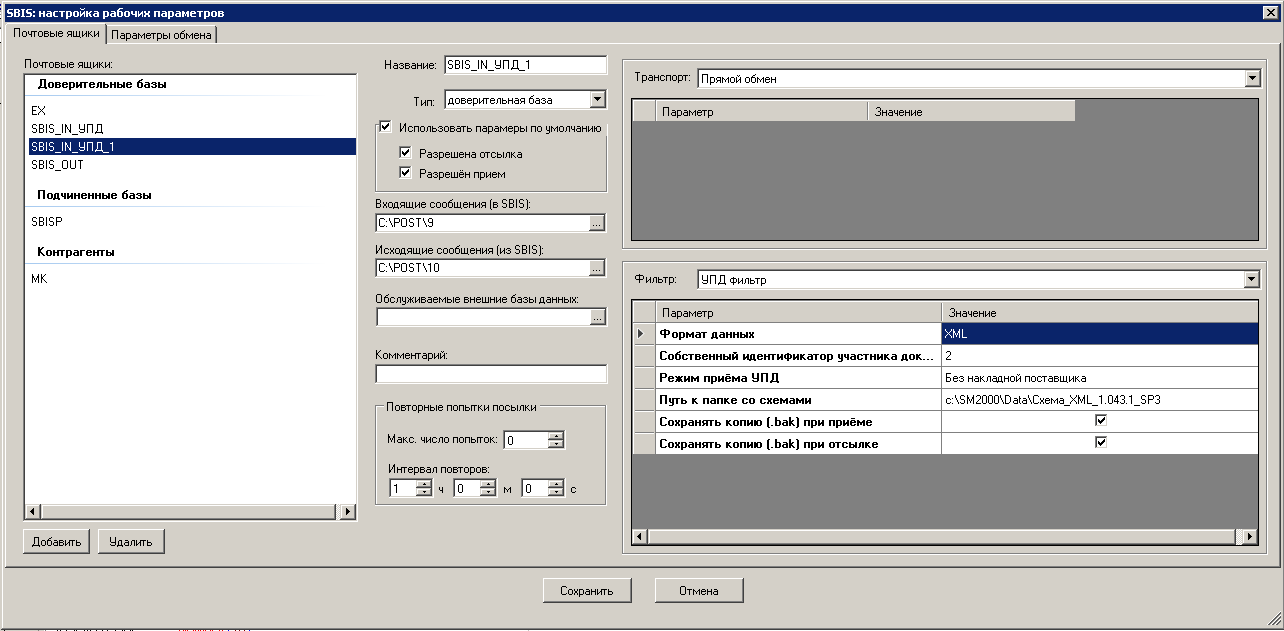Viewport: 1284px width, 631px height.
Task: Click Режим приёма УПД value cell
Action: pos(1100,377)
